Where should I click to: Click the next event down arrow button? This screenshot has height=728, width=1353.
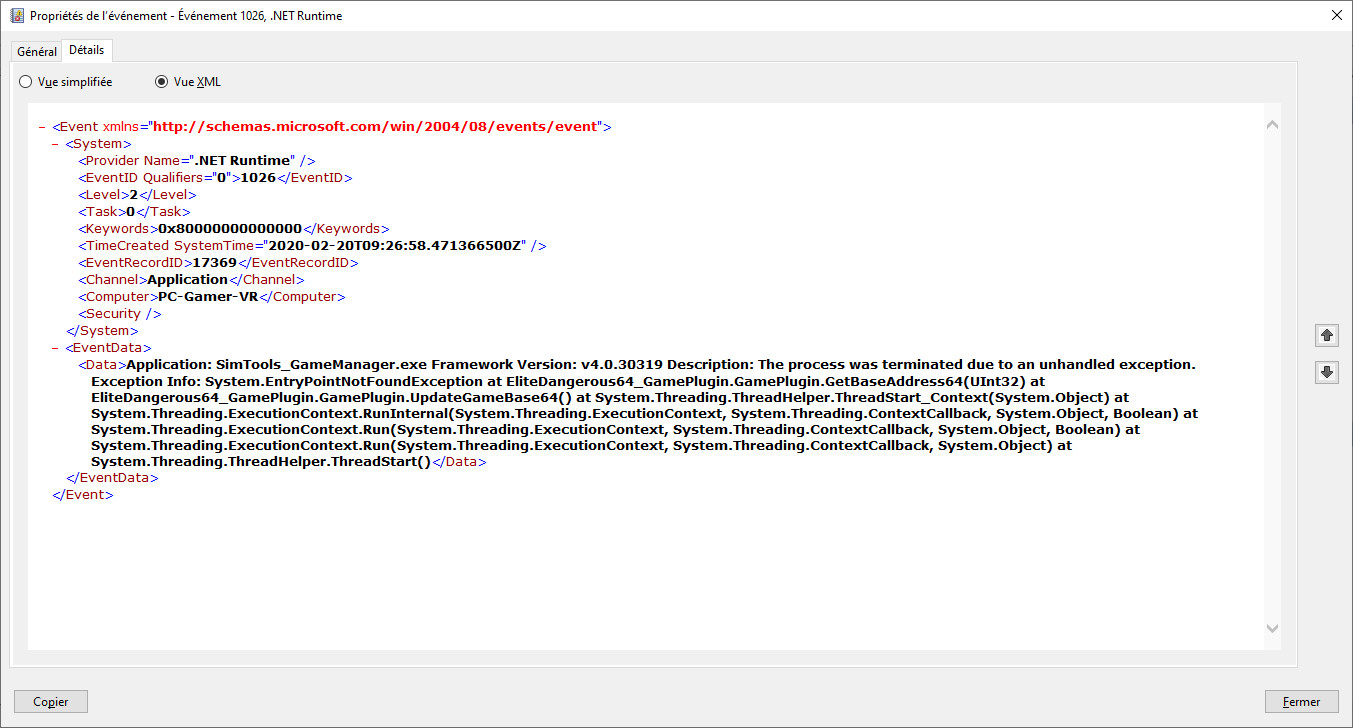coord(1327,372)
